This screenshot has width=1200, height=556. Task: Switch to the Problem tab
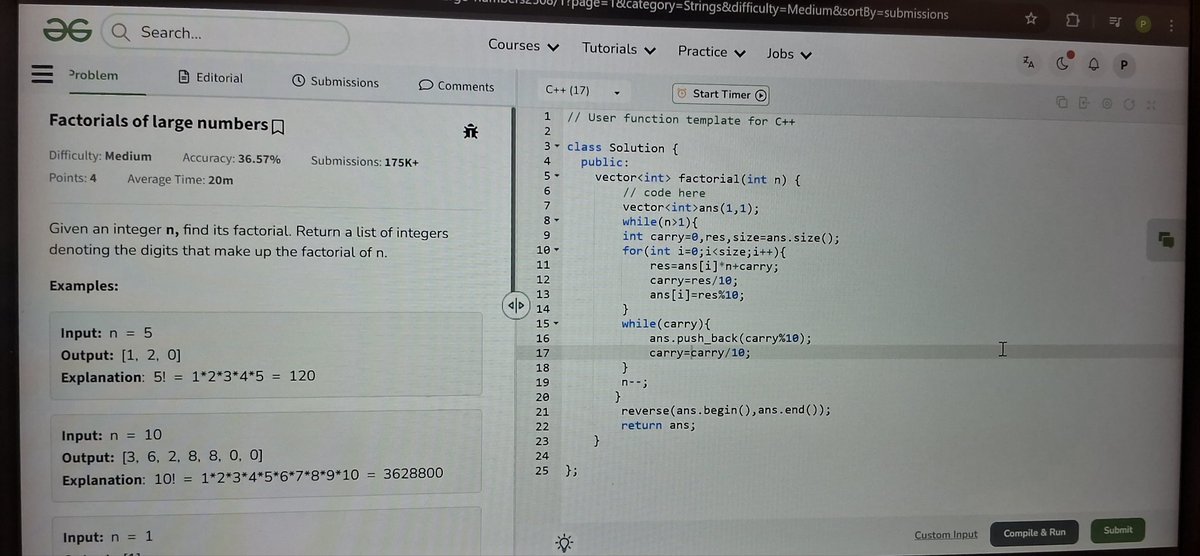[x=93, y=75]
